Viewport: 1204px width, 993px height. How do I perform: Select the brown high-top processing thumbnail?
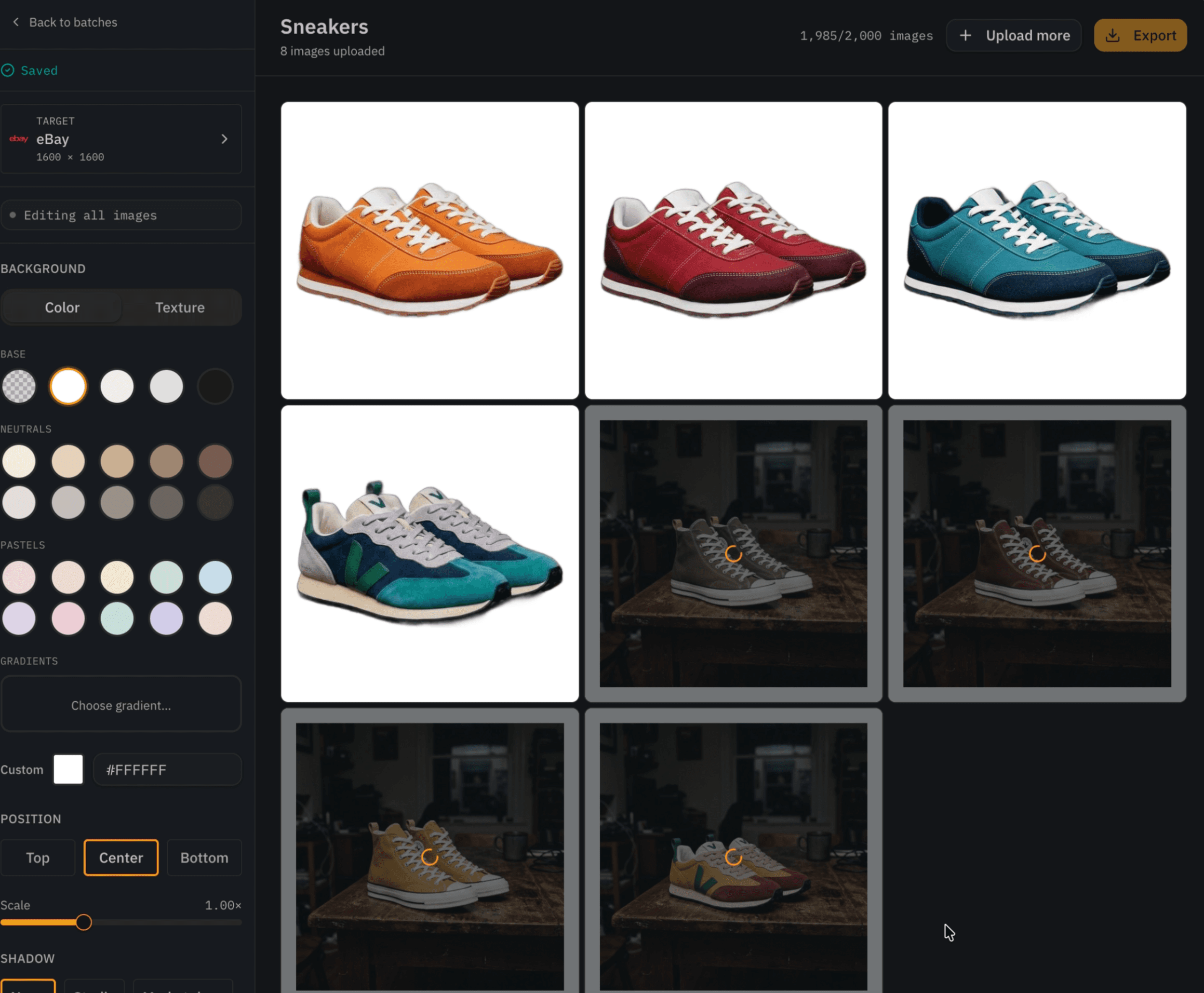click(1037, 554)
